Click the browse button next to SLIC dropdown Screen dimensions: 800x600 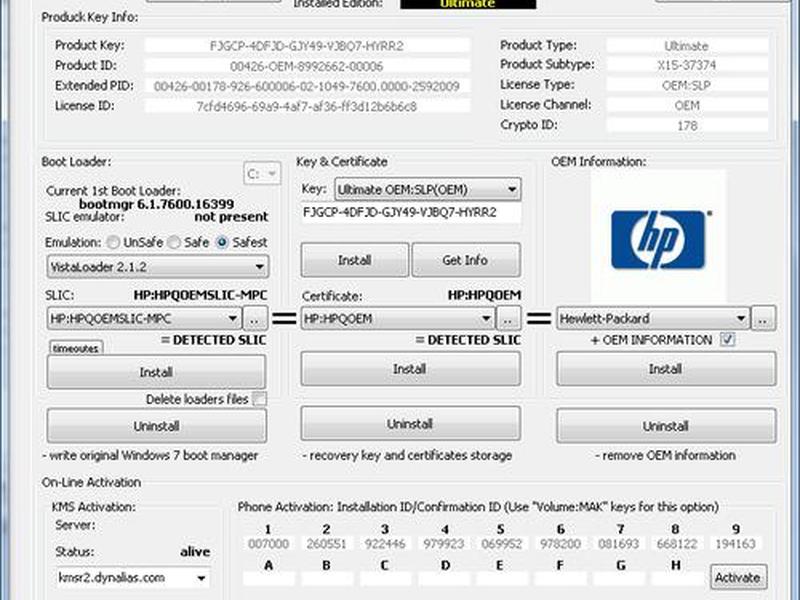254,318
